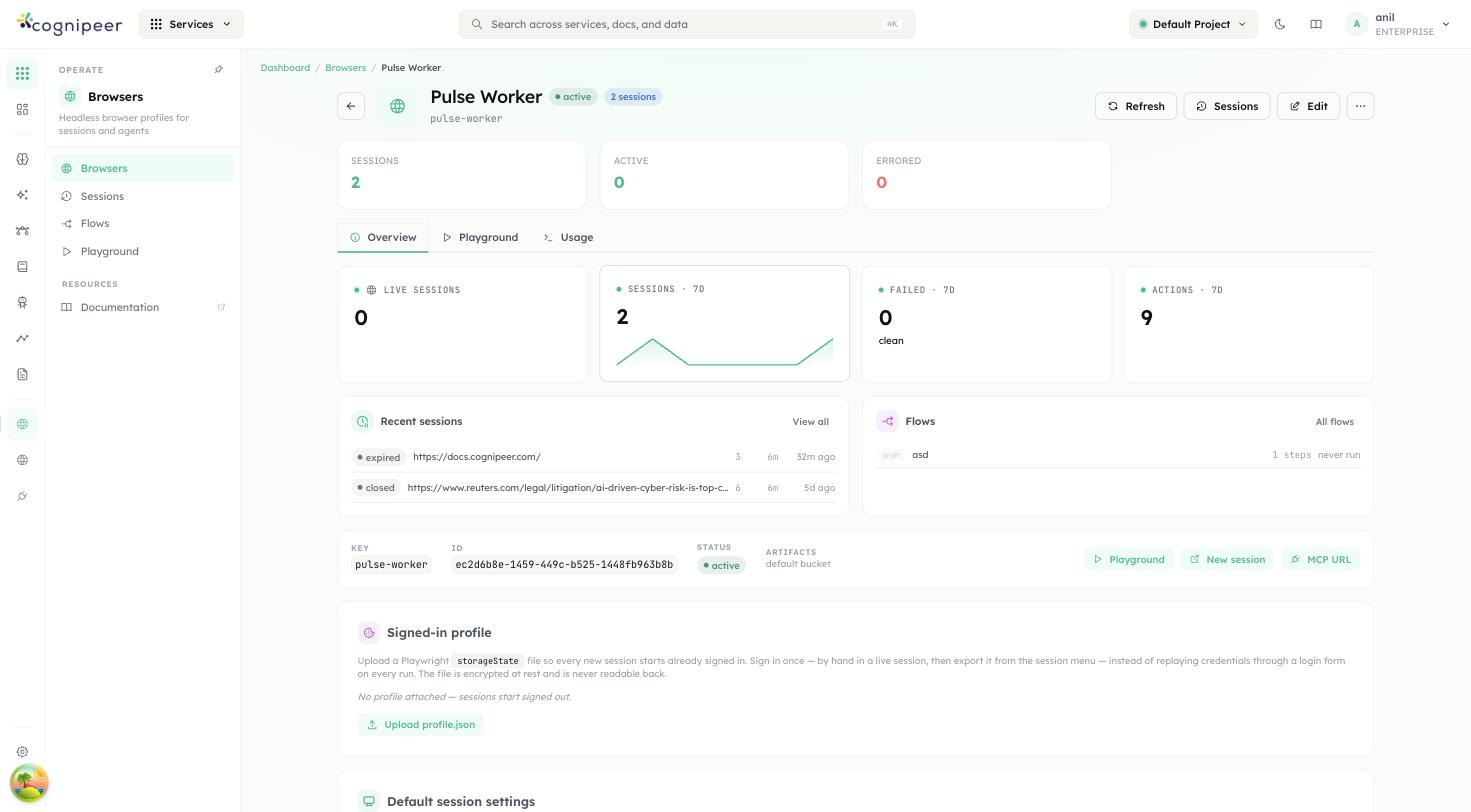Screen dimensions: 1471x812
Task: Click Upload profile.json button
Action: coord(420,724)
